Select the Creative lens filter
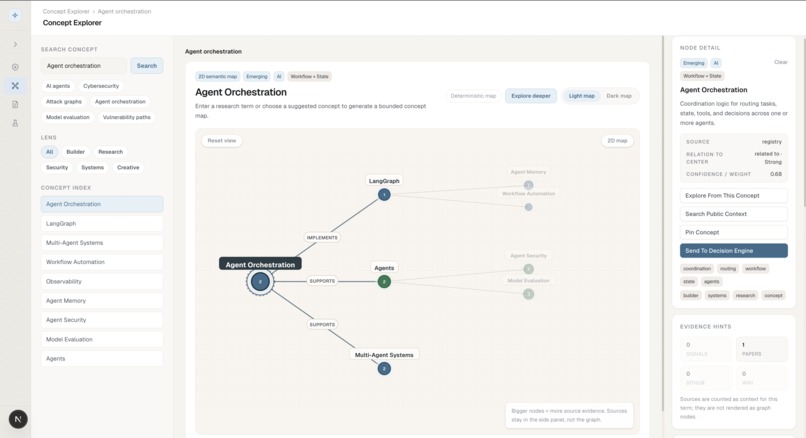The image size is (806, 438). [128, 168]
